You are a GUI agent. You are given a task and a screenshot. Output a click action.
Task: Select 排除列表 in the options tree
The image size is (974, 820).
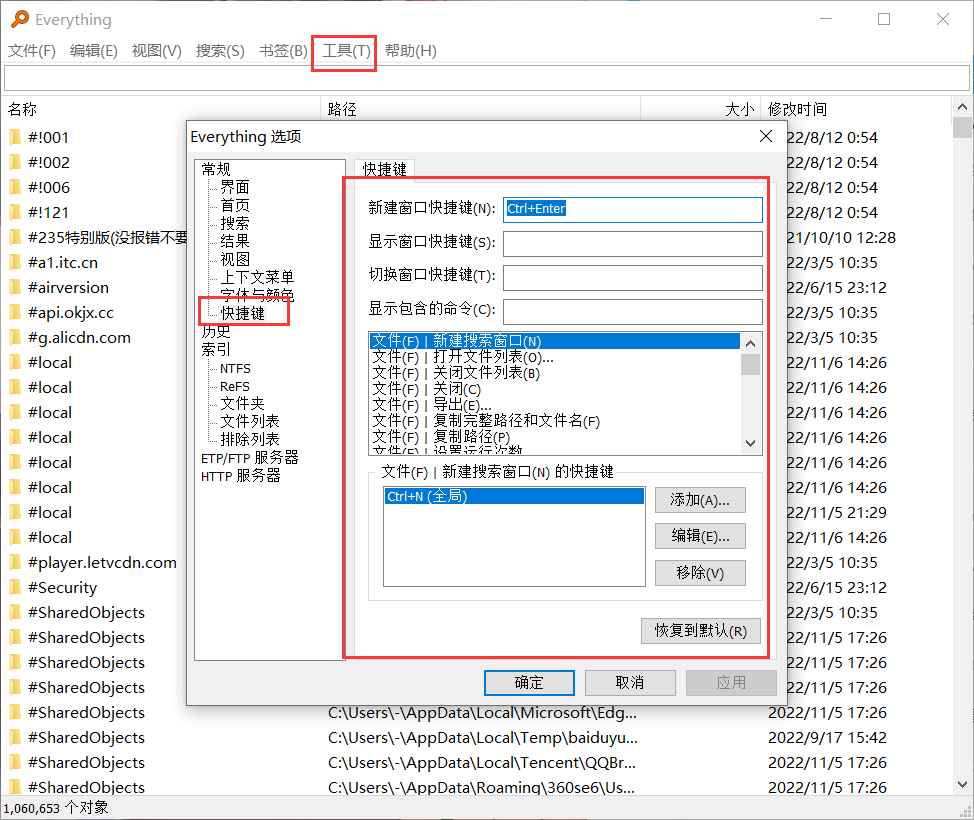250,439
